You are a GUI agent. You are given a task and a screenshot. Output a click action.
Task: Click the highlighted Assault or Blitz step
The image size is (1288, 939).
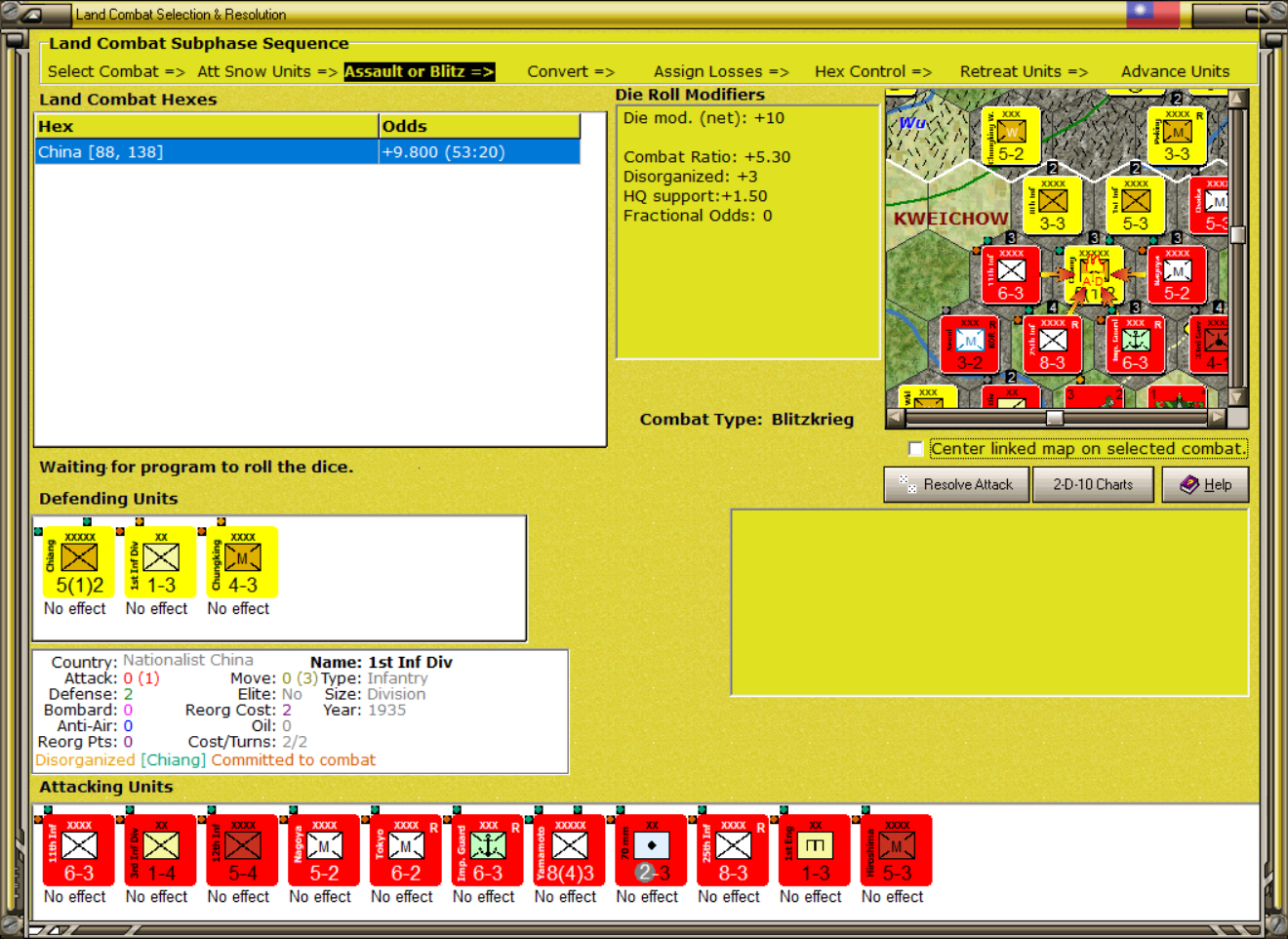(x=420, y=71)
